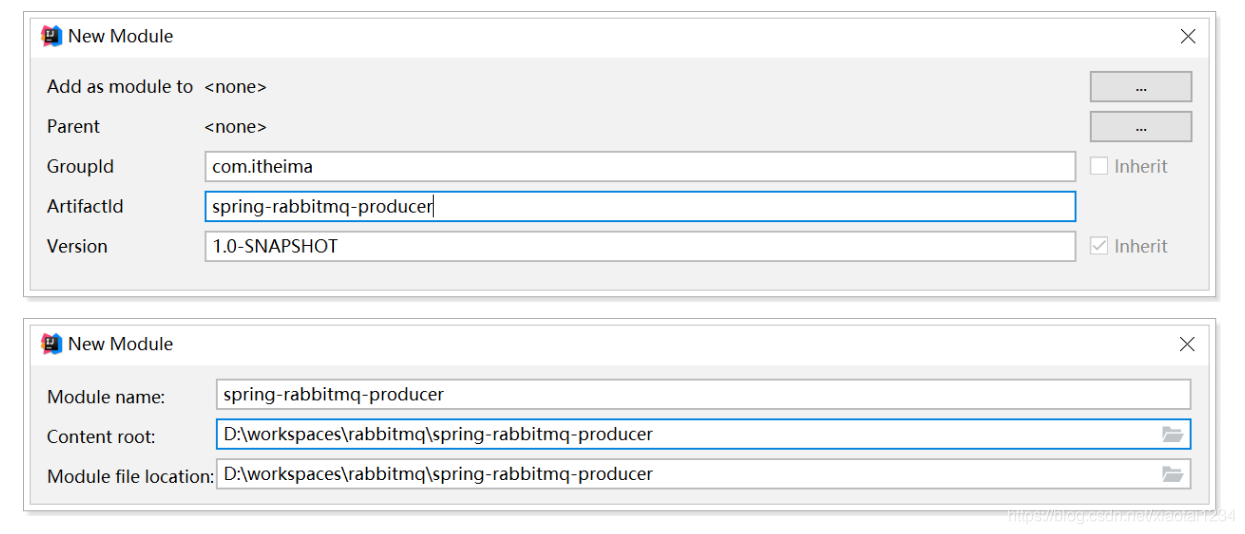Click the IntelliJ icon in the top dialog title
Viewport: 1245px width, 534px height.
coord(52,36)
